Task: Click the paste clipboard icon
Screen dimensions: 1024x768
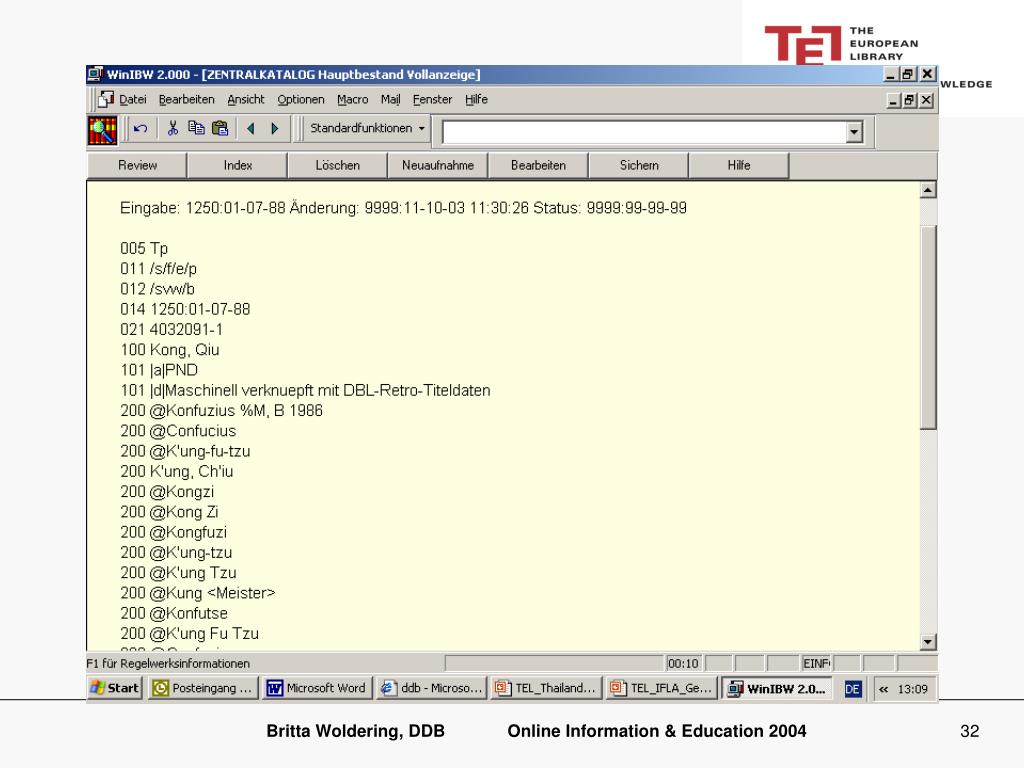Action: 220,128
